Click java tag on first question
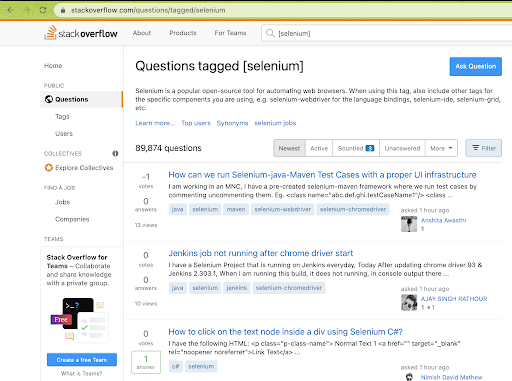The image size is (512, 381). 177,209
